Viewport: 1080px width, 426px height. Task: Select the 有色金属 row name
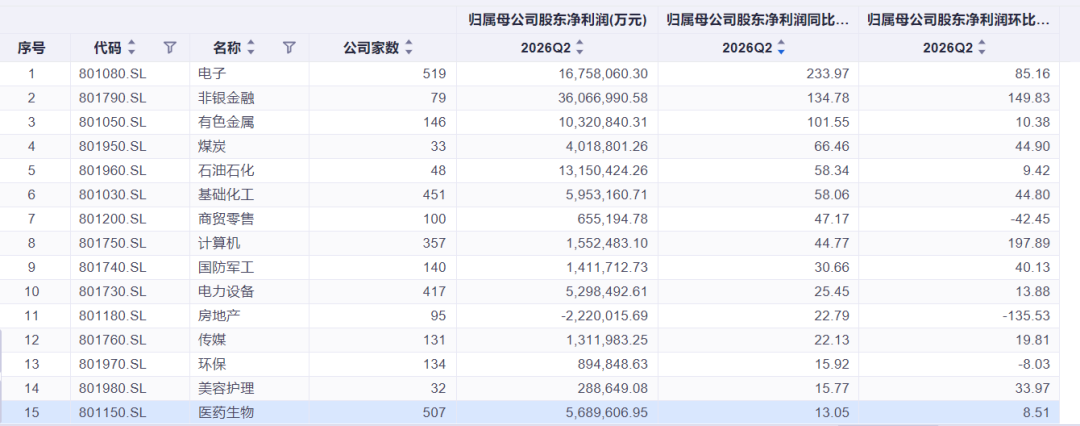[x=226, y=122]
